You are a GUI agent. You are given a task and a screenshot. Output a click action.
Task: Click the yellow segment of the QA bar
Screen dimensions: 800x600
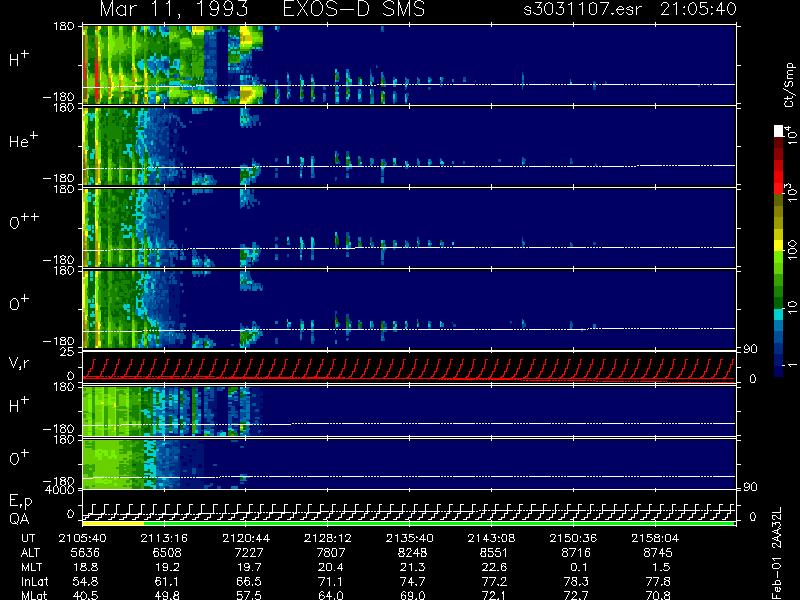tap(113, 523)
